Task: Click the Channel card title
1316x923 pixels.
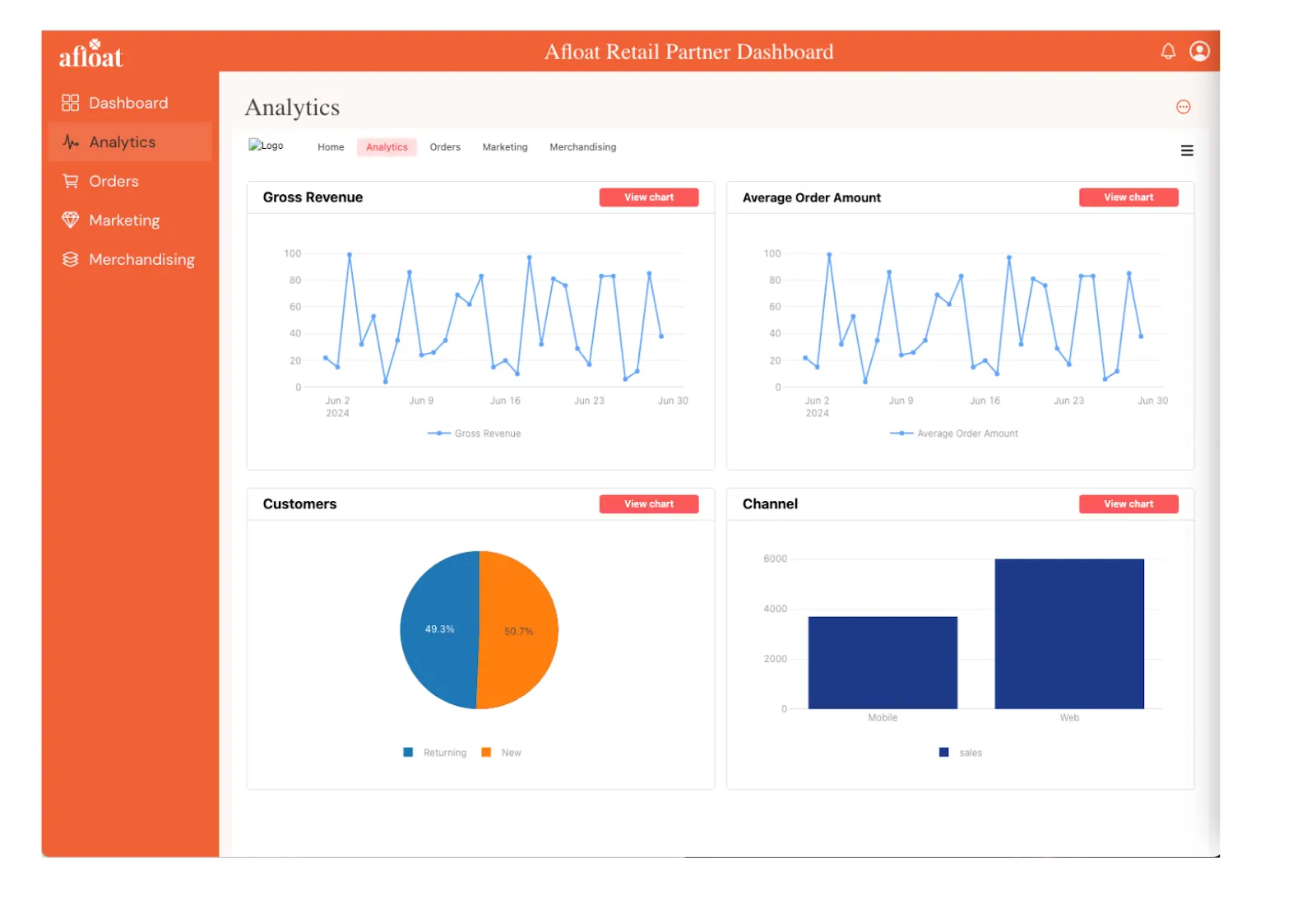Action: [770, 504]
